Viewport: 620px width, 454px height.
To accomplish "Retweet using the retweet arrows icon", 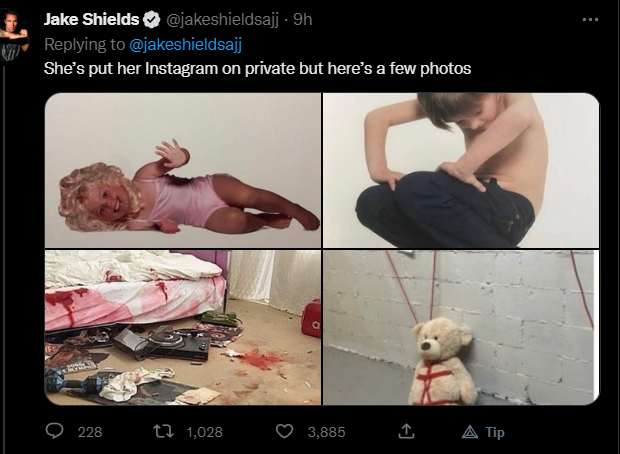I will pyautogui.click(x=163, y=431).
